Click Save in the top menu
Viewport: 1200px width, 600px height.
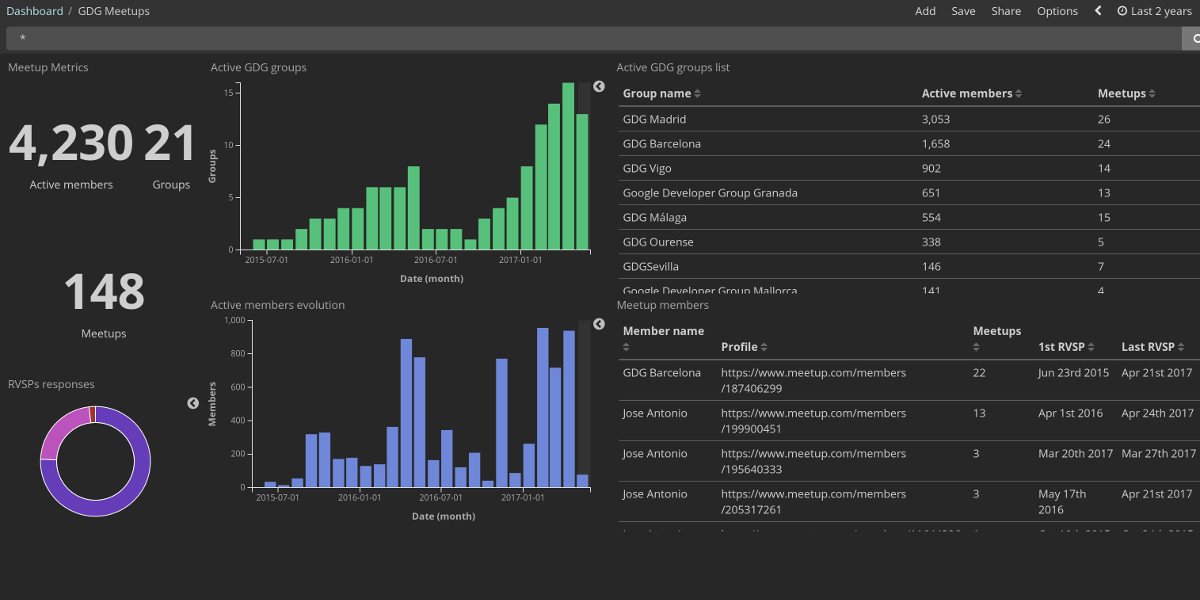pos(963,11)
